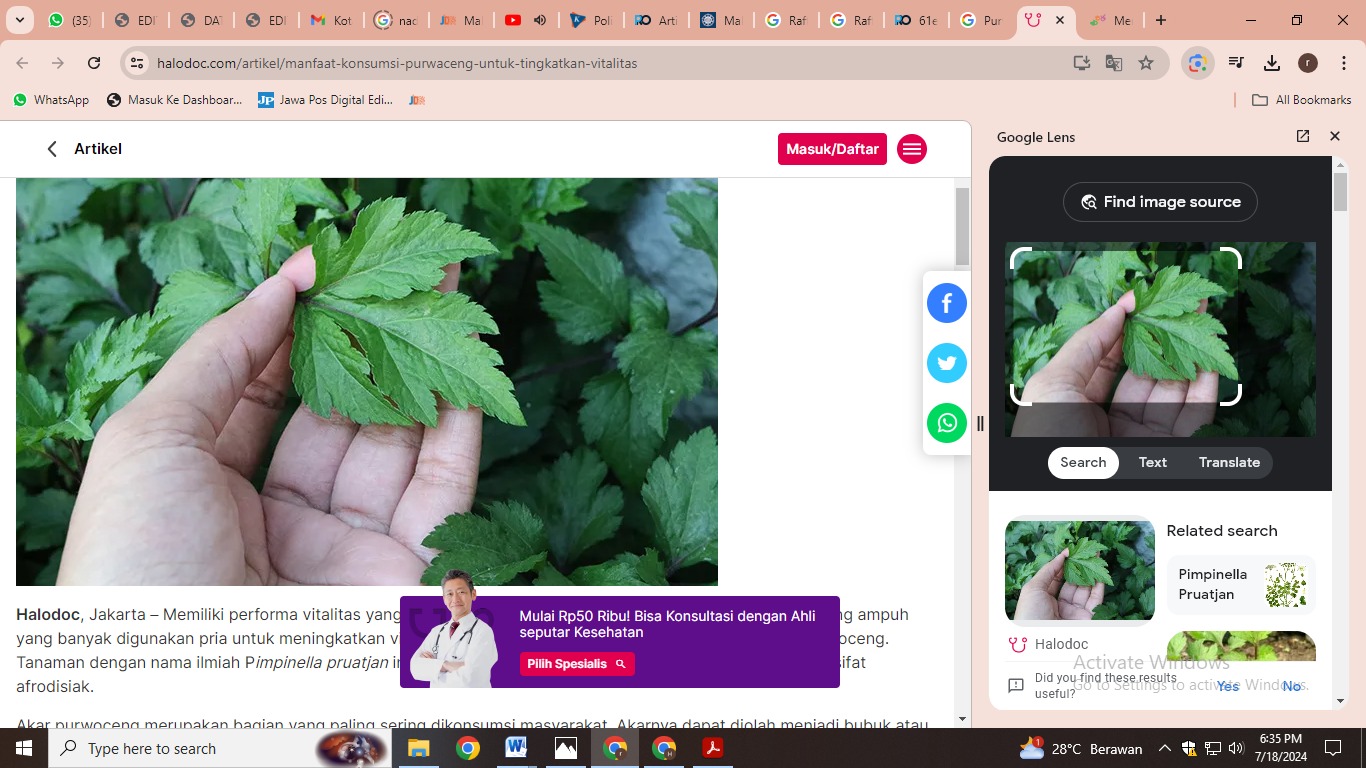Open Chrome three-dot menu

[x=1343, y=63]
